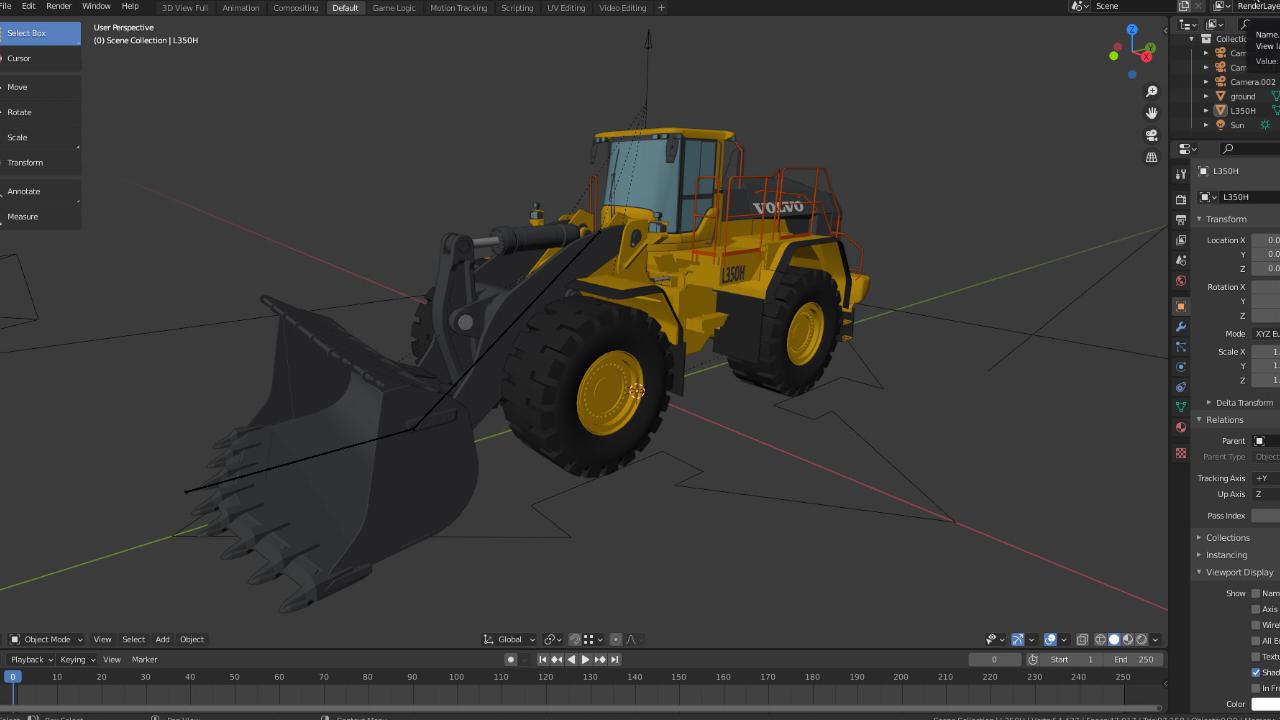Open the Window menu

point(96,6)
